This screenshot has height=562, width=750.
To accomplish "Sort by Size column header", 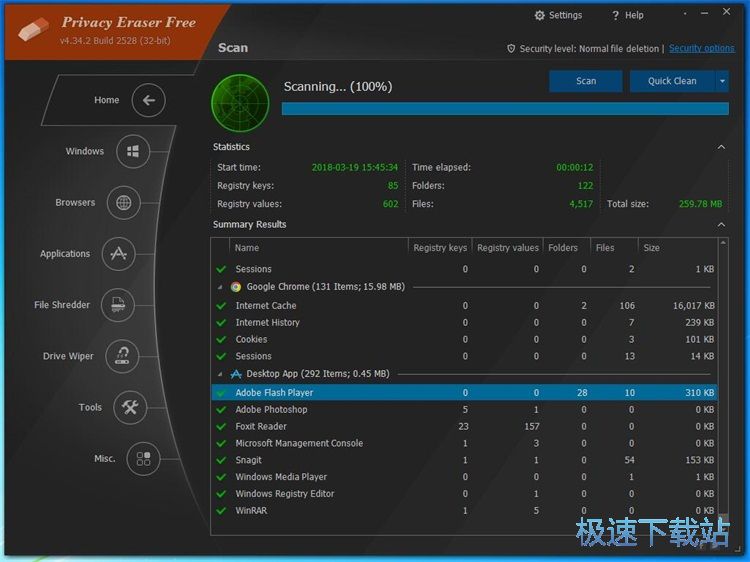I will (x=678, y=248).
